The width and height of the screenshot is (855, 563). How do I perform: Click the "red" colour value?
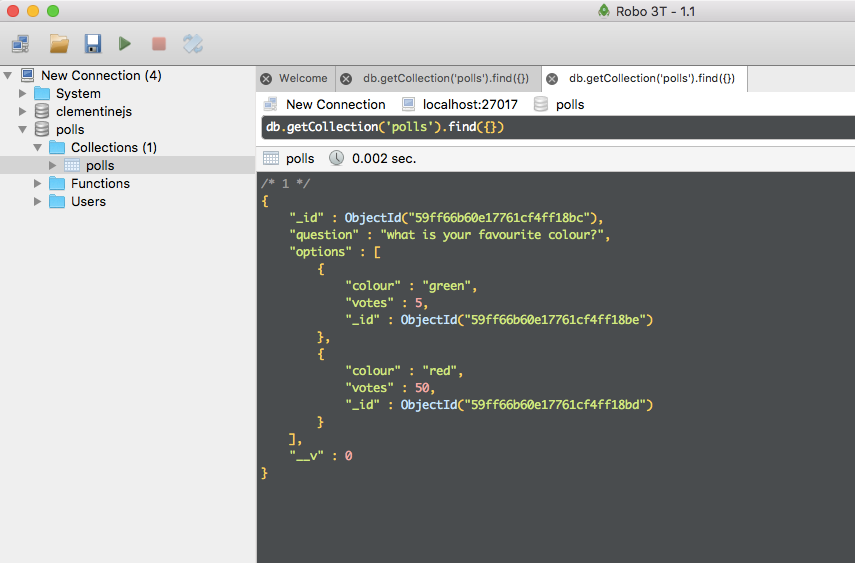coord(439,371)
